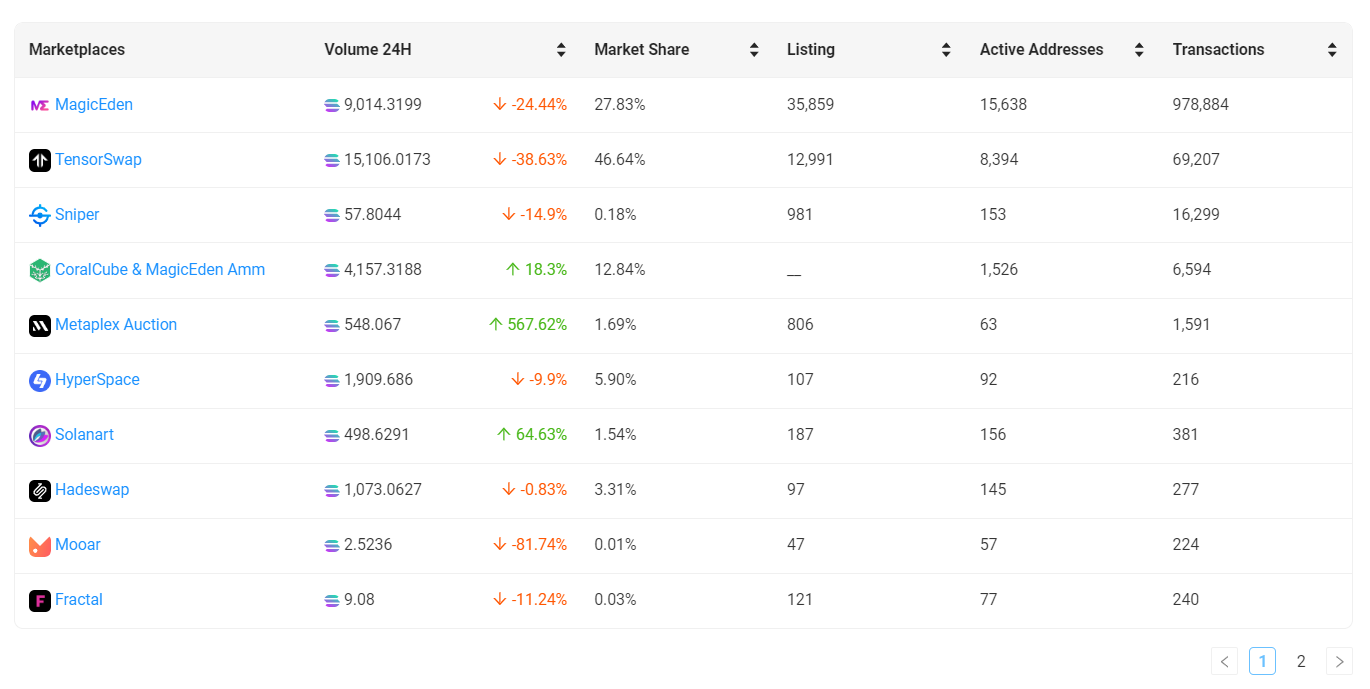This screenshot has width=1370, height=689.
Task: Click the 35,859 listing count
Action: point(810,105)
